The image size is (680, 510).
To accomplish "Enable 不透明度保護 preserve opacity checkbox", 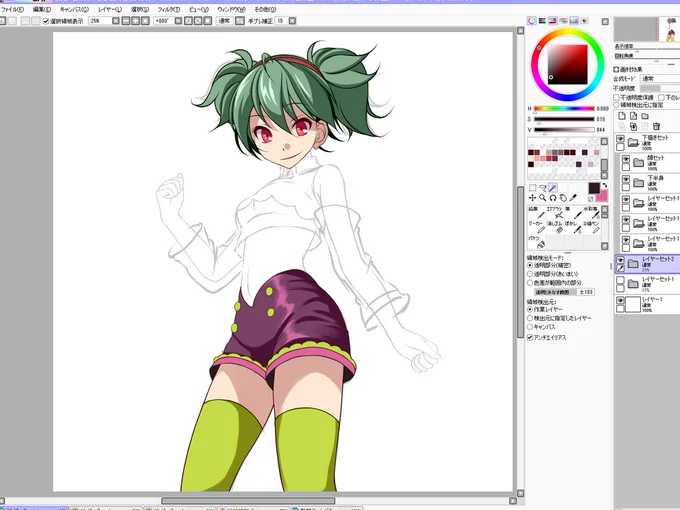I will coord(616,98).
